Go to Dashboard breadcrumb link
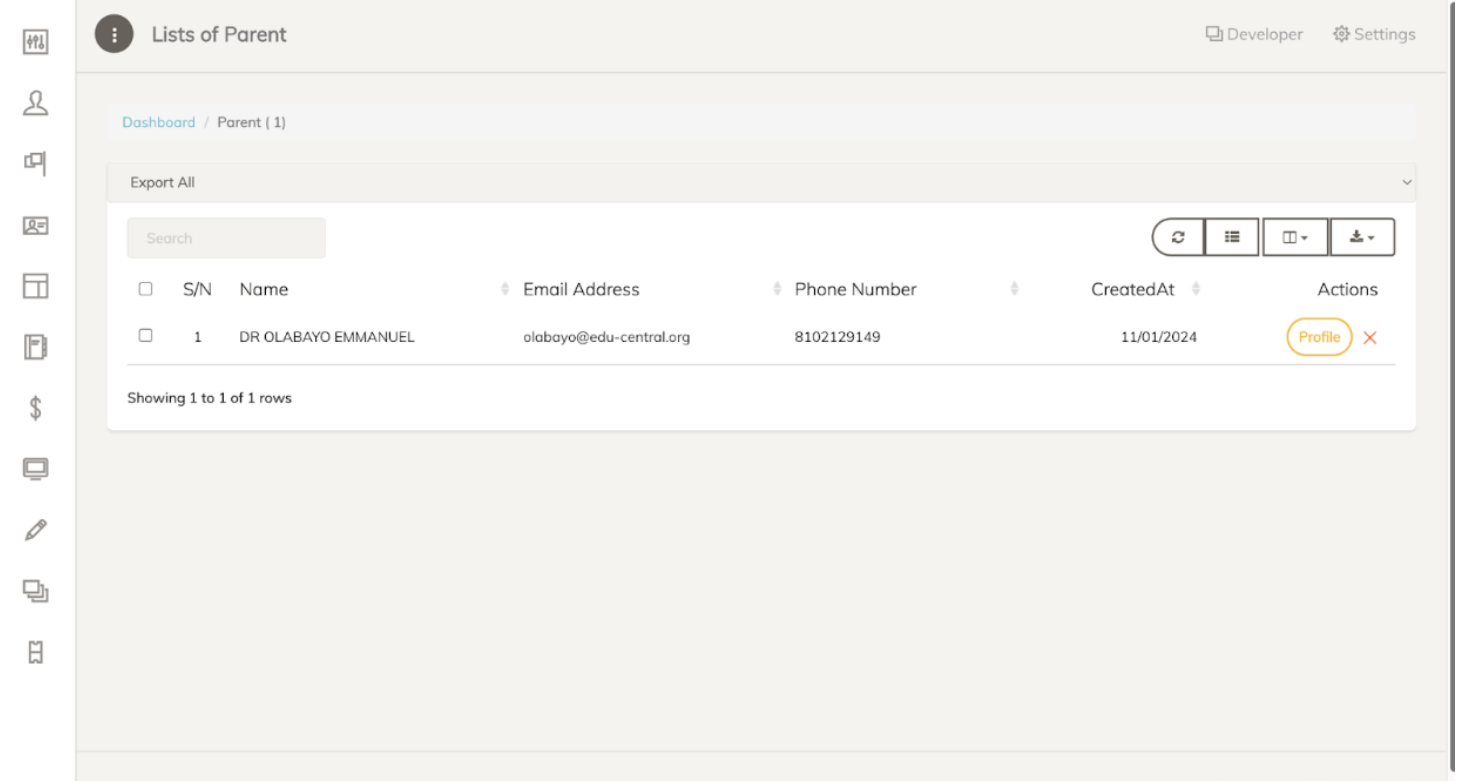The image size is (1461, 783). tap(158, 122)
